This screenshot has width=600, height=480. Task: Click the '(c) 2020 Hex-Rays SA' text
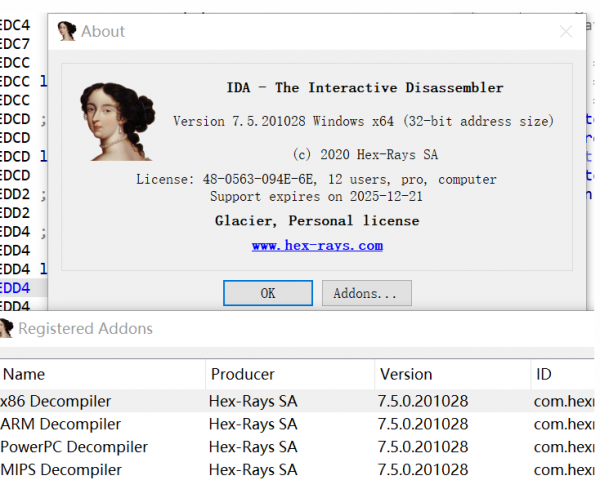(x=365, y=155)
